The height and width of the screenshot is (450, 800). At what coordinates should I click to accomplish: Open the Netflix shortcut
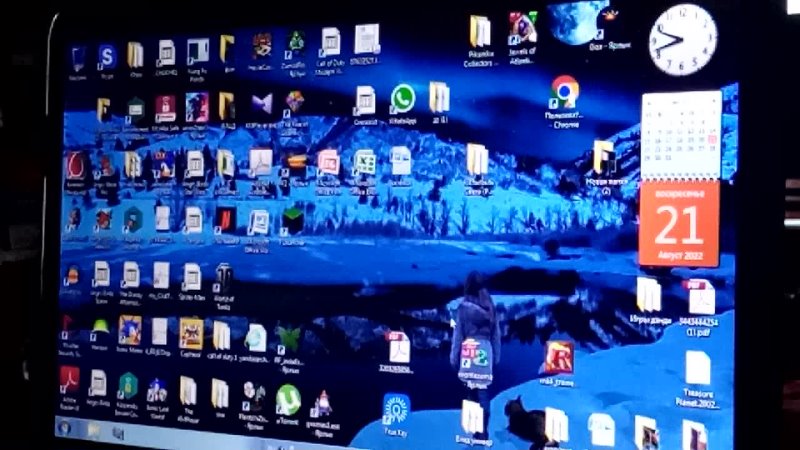tap(225, 220)
